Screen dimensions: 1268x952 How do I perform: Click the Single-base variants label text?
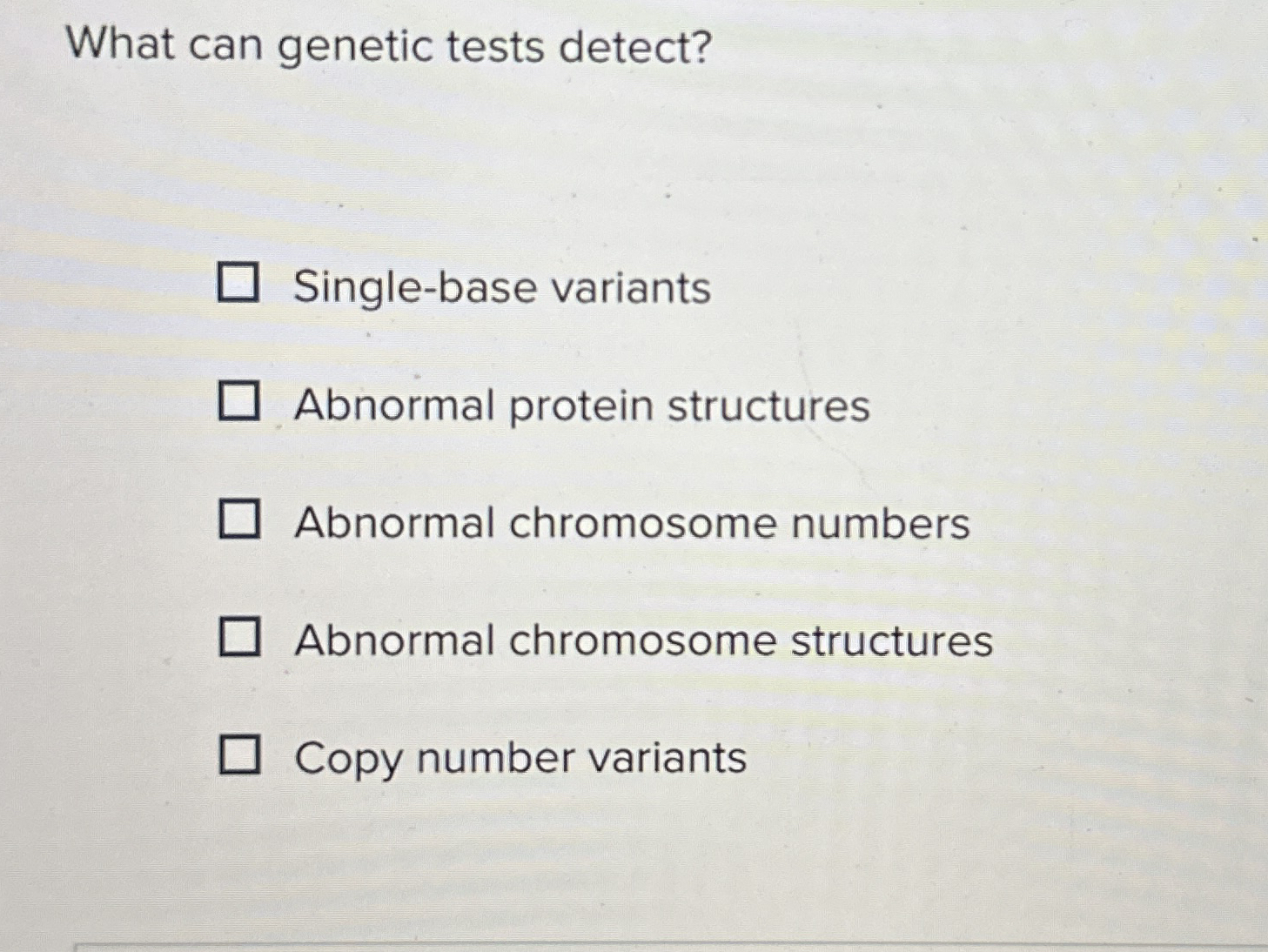click(x=502, y=287)
